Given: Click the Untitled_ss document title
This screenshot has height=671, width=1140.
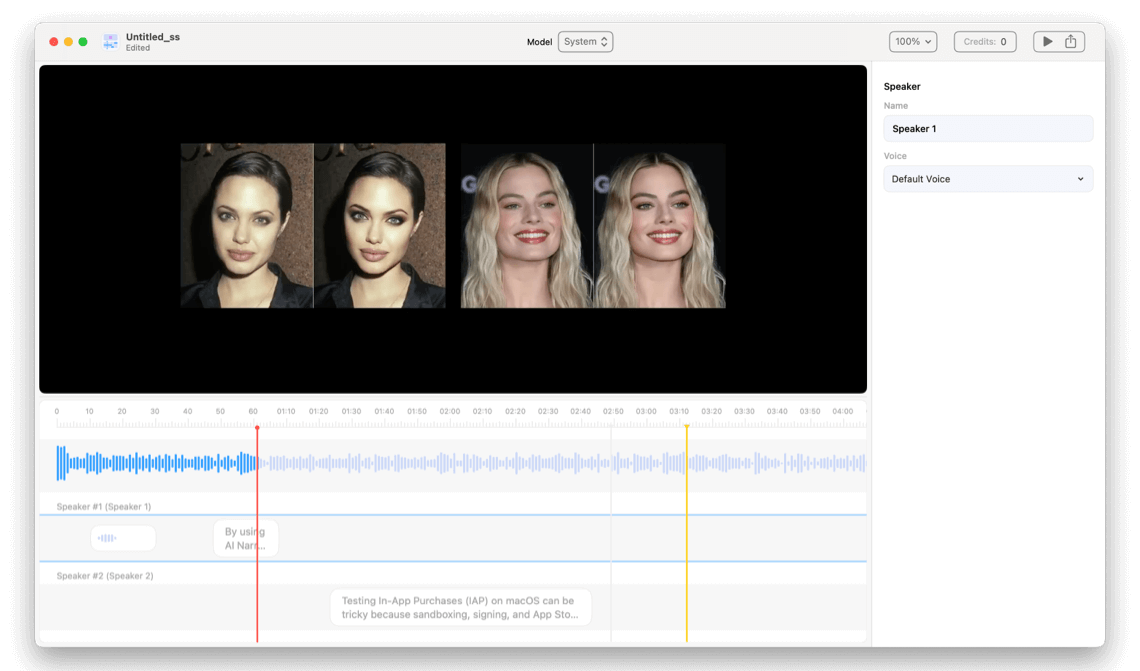Looking at the screenshot, I should click(x=153, y=37).
